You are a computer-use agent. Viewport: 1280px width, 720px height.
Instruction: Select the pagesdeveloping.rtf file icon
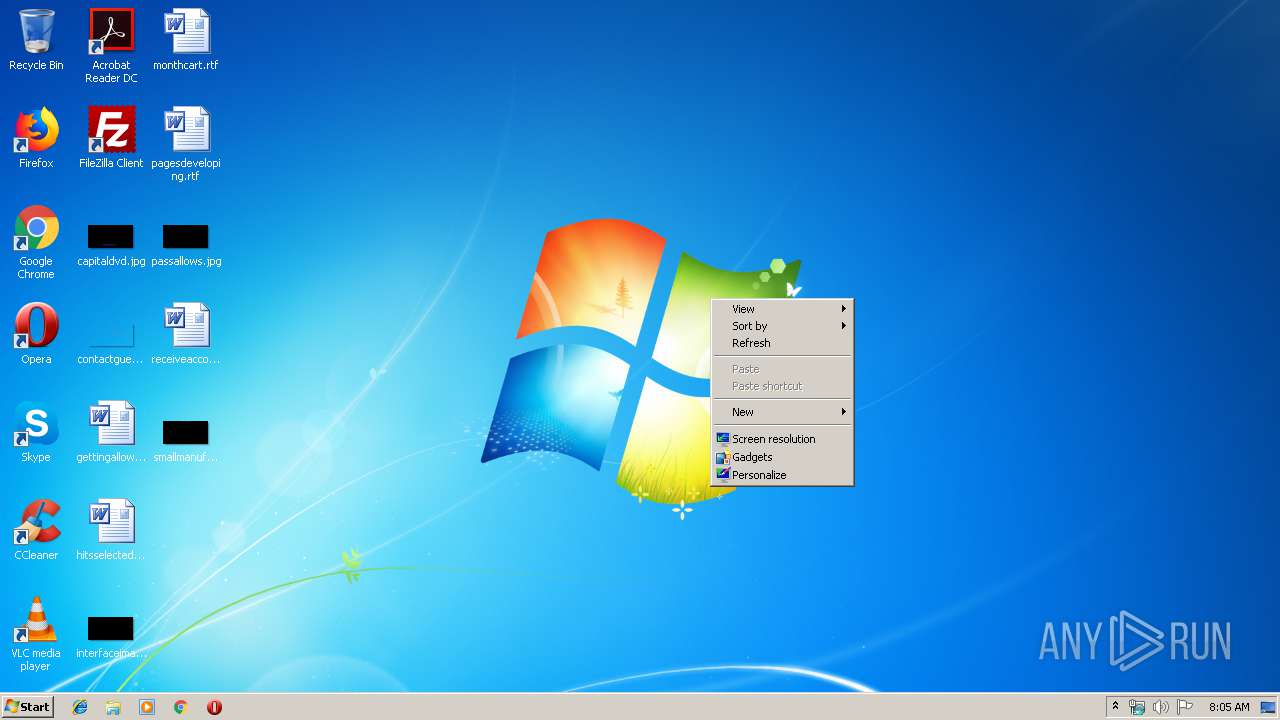pos(186,145)
